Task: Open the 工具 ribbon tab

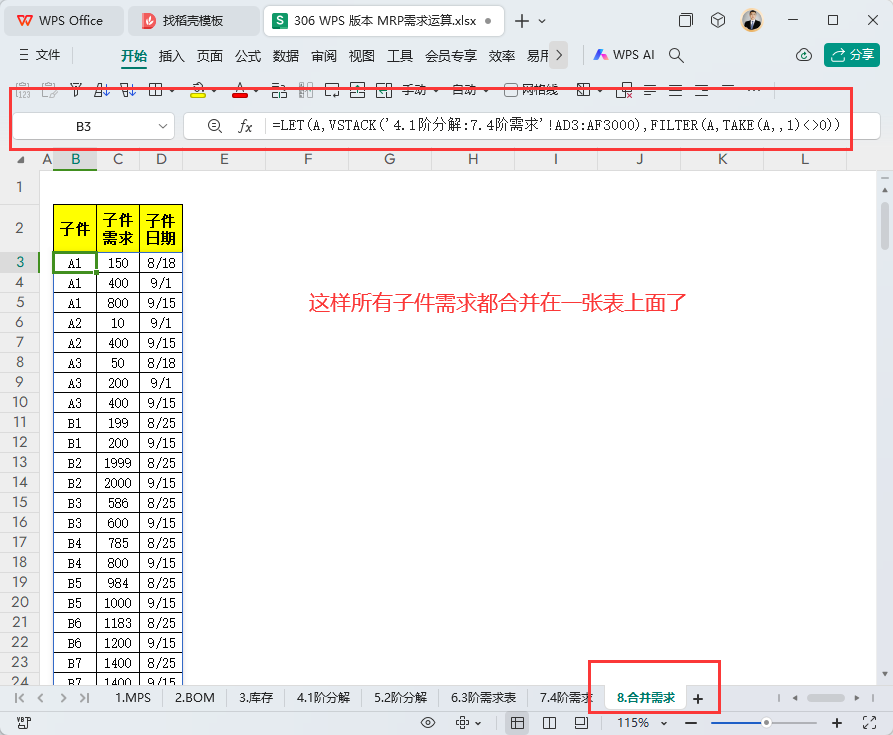Action: (400, 56)
